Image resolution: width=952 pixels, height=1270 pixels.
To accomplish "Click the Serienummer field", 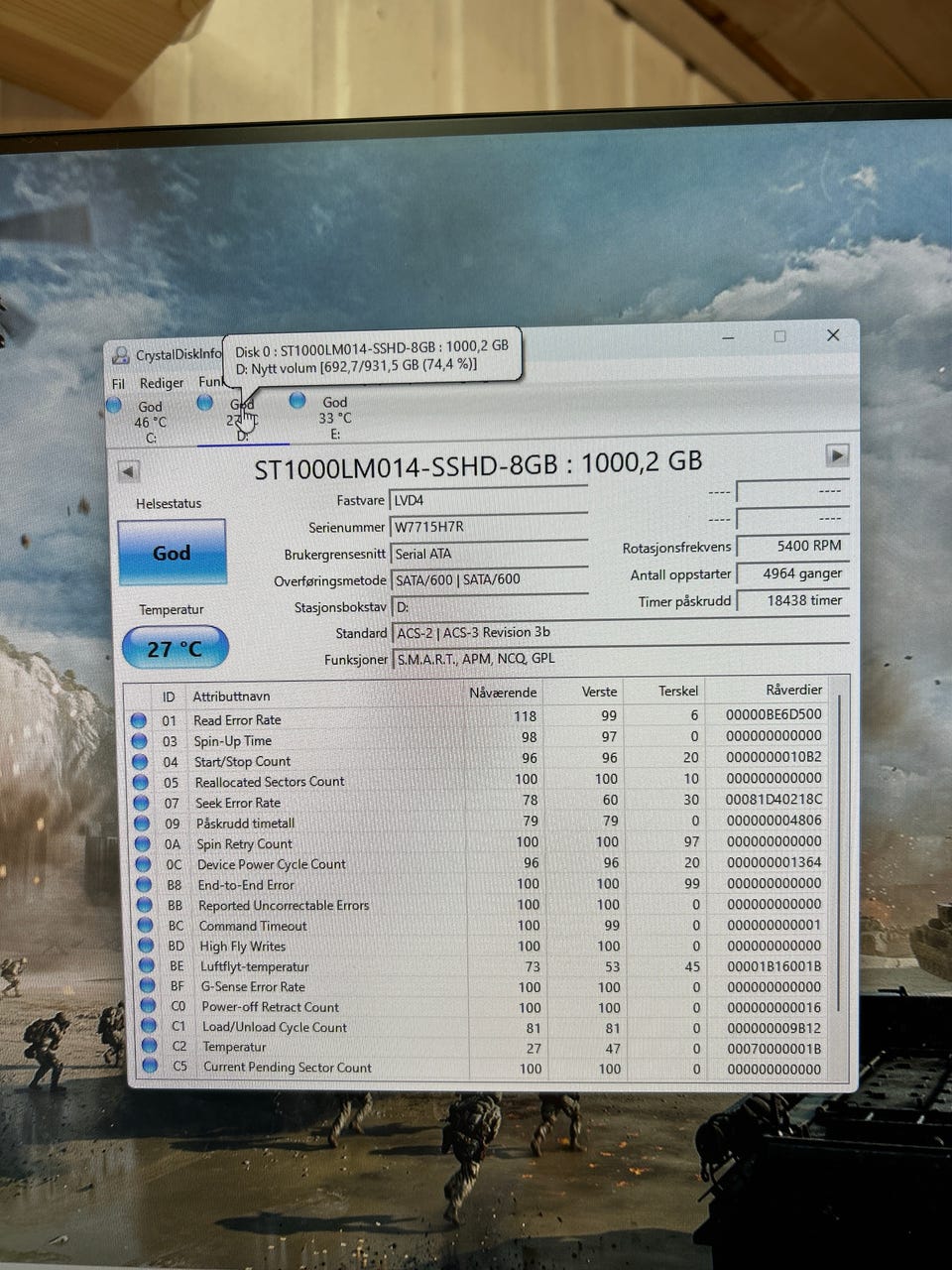I will [489, 527].
